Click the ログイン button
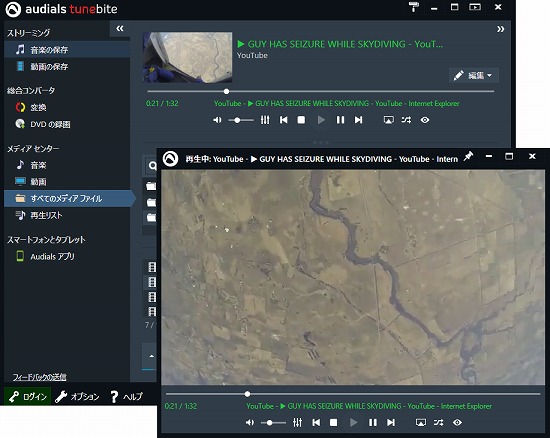This screenshot has height=438, width=550. point(28,397)
